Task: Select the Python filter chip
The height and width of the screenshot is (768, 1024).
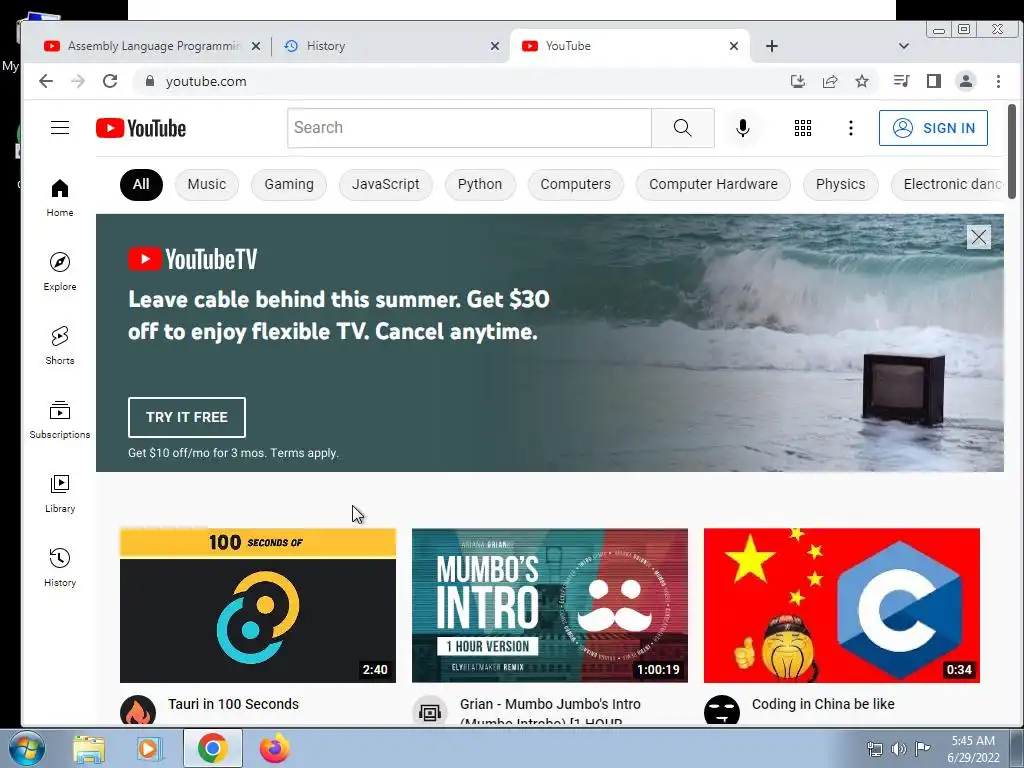Action: [x=480, y=185]
